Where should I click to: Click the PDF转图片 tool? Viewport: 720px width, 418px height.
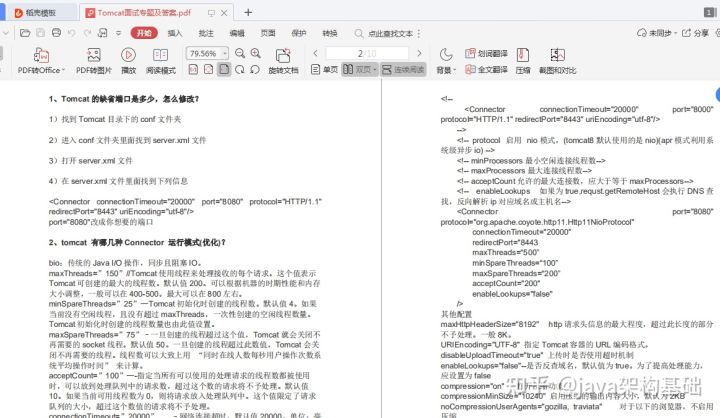point(94,61)
